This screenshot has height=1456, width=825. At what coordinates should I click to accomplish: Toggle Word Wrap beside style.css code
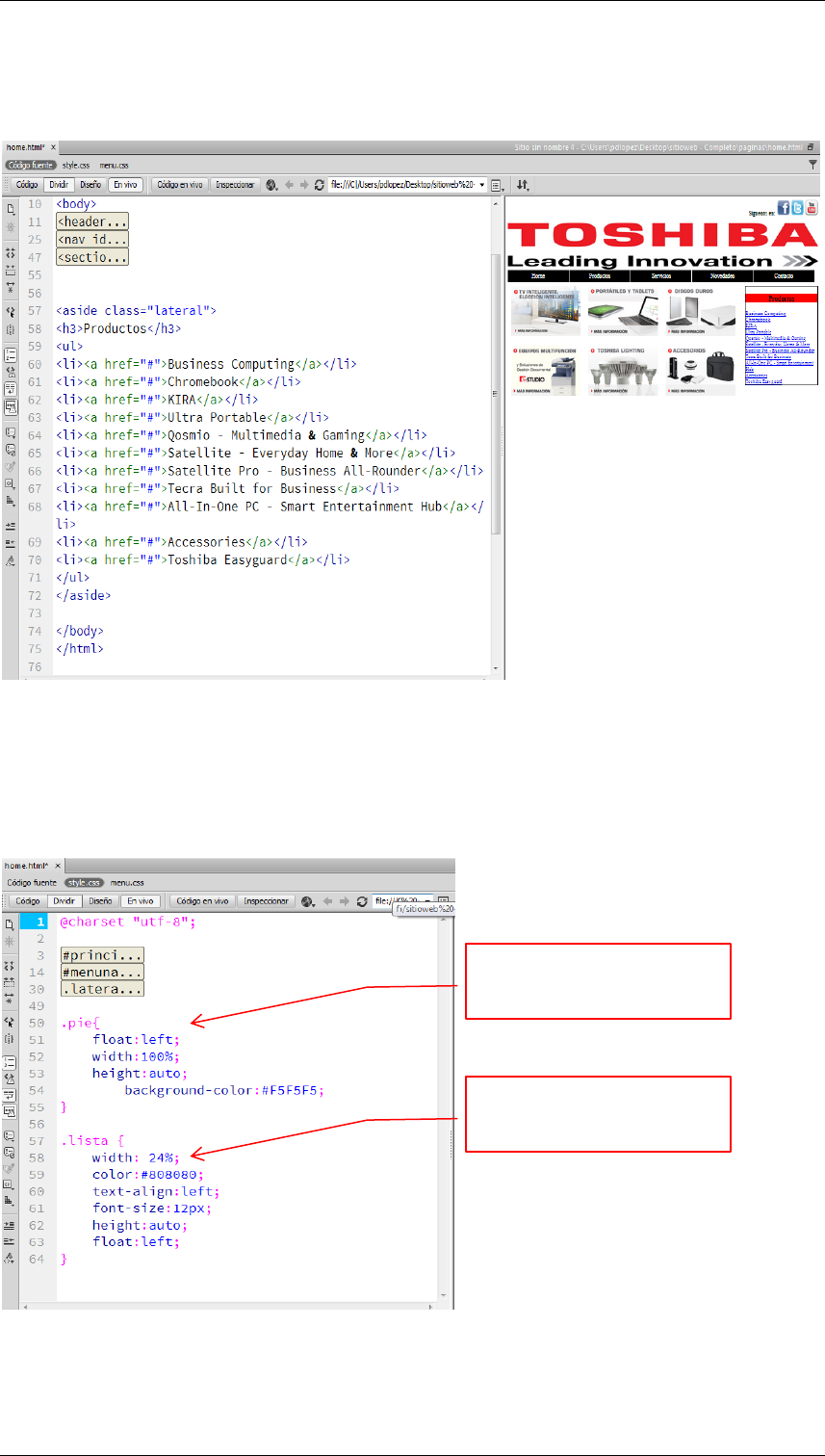(x=9, y=1096)
